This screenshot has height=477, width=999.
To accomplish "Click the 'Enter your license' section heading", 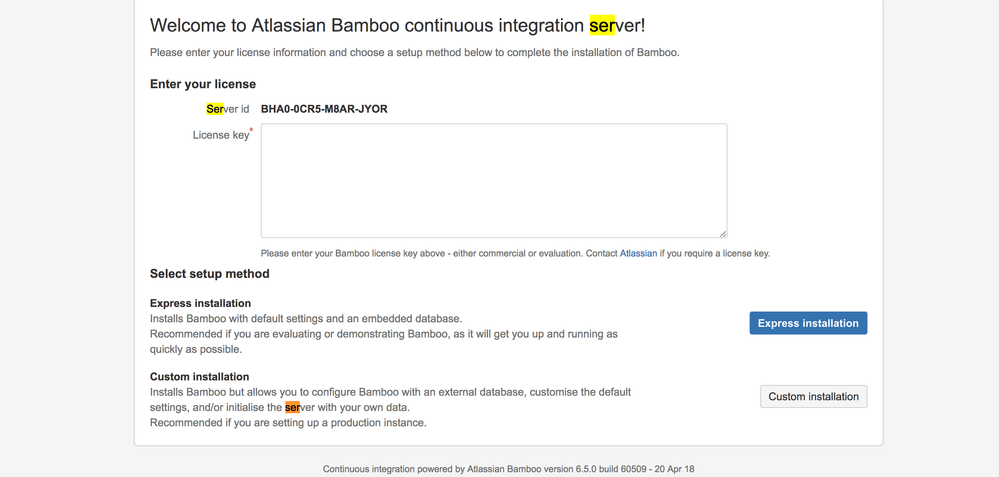I will pyautogui.click(x=203, y=84).
